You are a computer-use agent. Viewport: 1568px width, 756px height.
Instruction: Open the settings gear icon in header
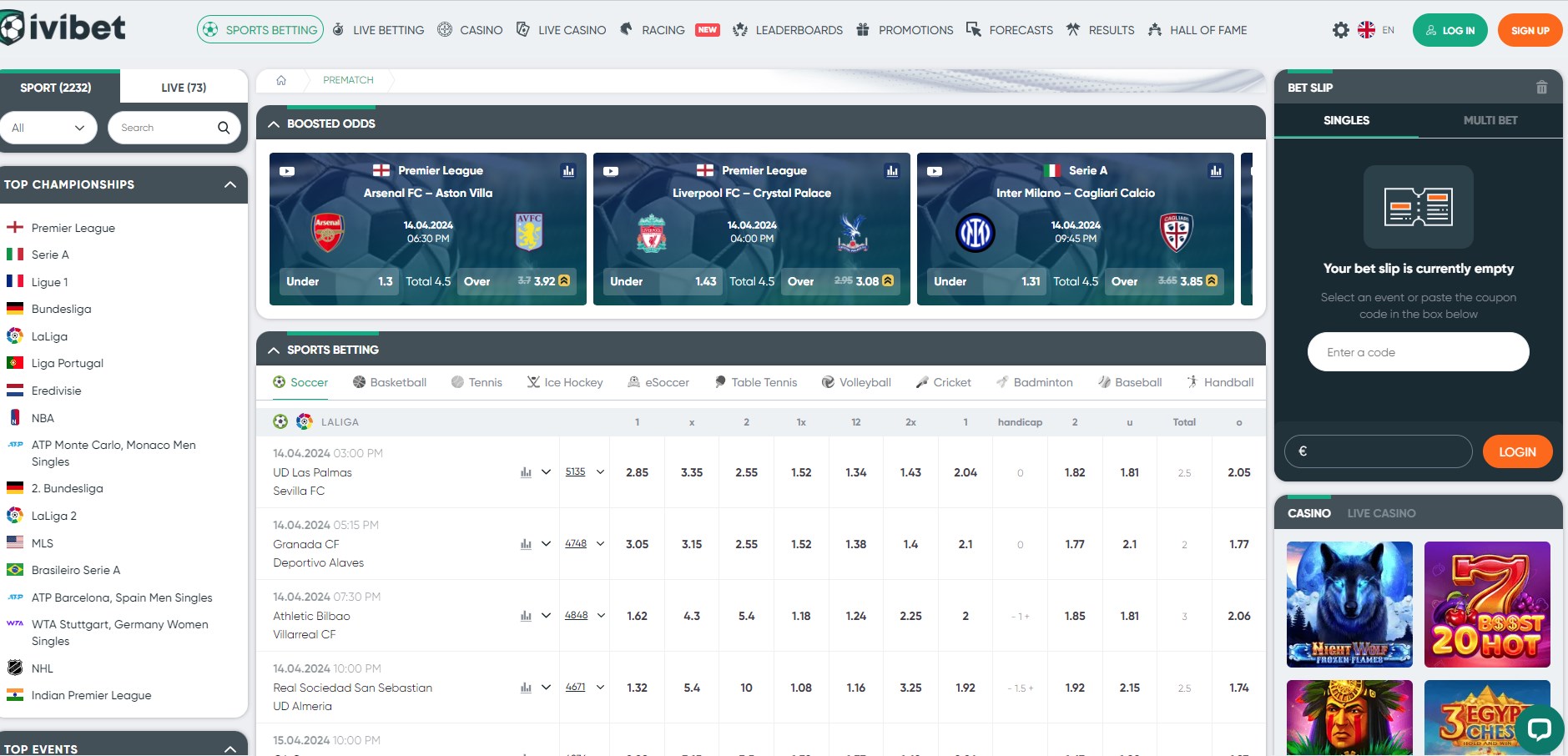coord(1340,30)
